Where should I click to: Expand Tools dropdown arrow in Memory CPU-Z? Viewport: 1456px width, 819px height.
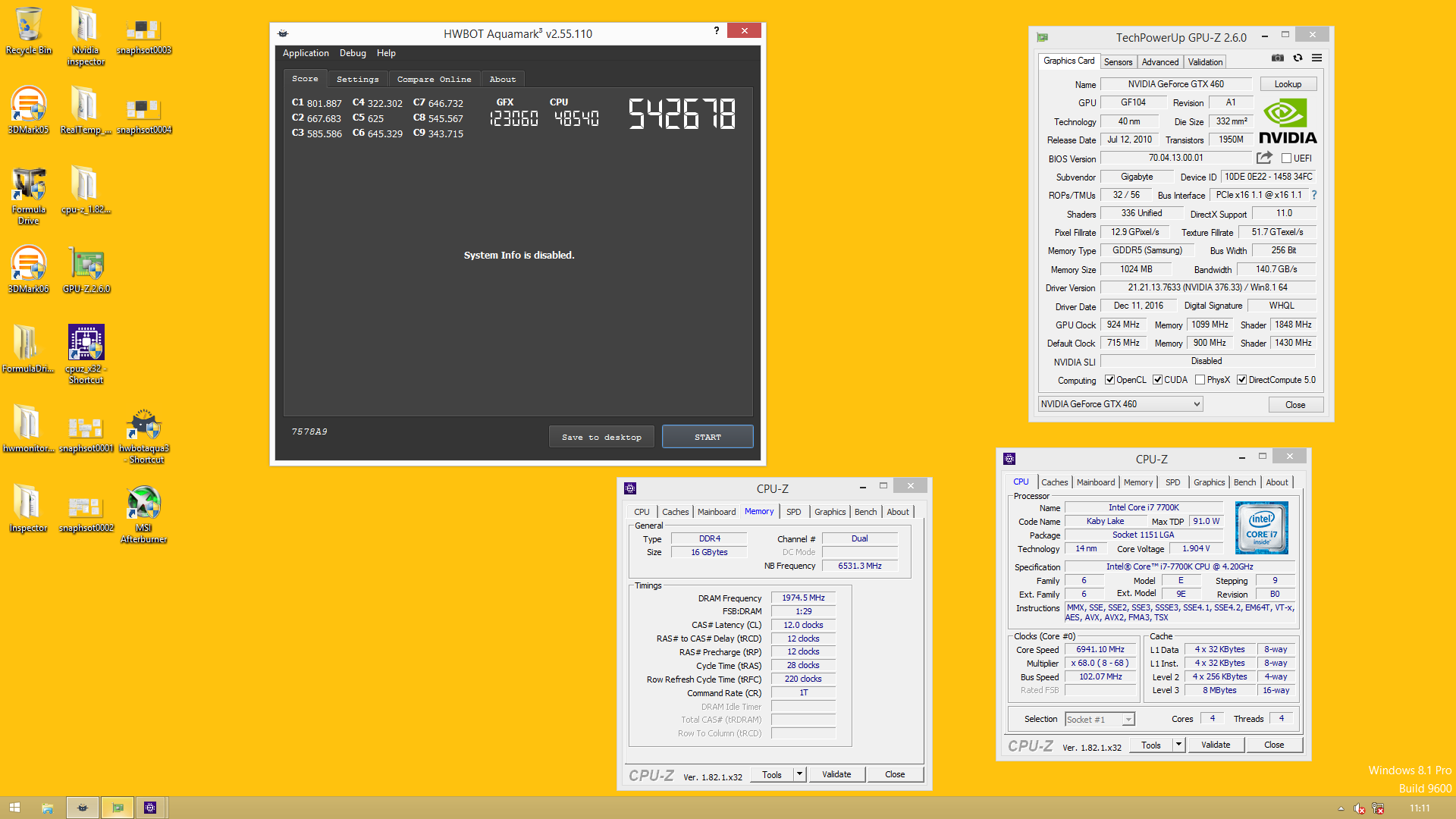[799, 774]
